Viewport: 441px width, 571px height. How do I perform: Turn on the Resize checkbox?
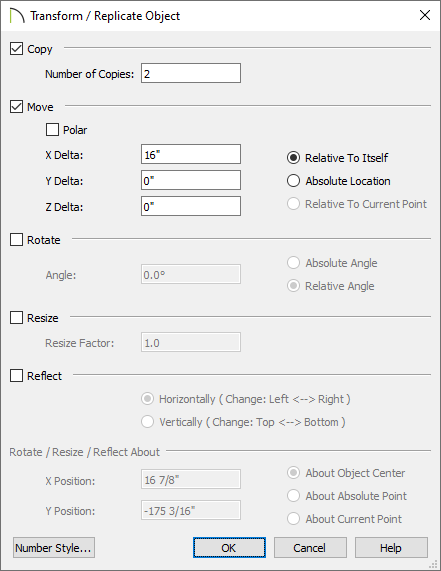[16, 318]
